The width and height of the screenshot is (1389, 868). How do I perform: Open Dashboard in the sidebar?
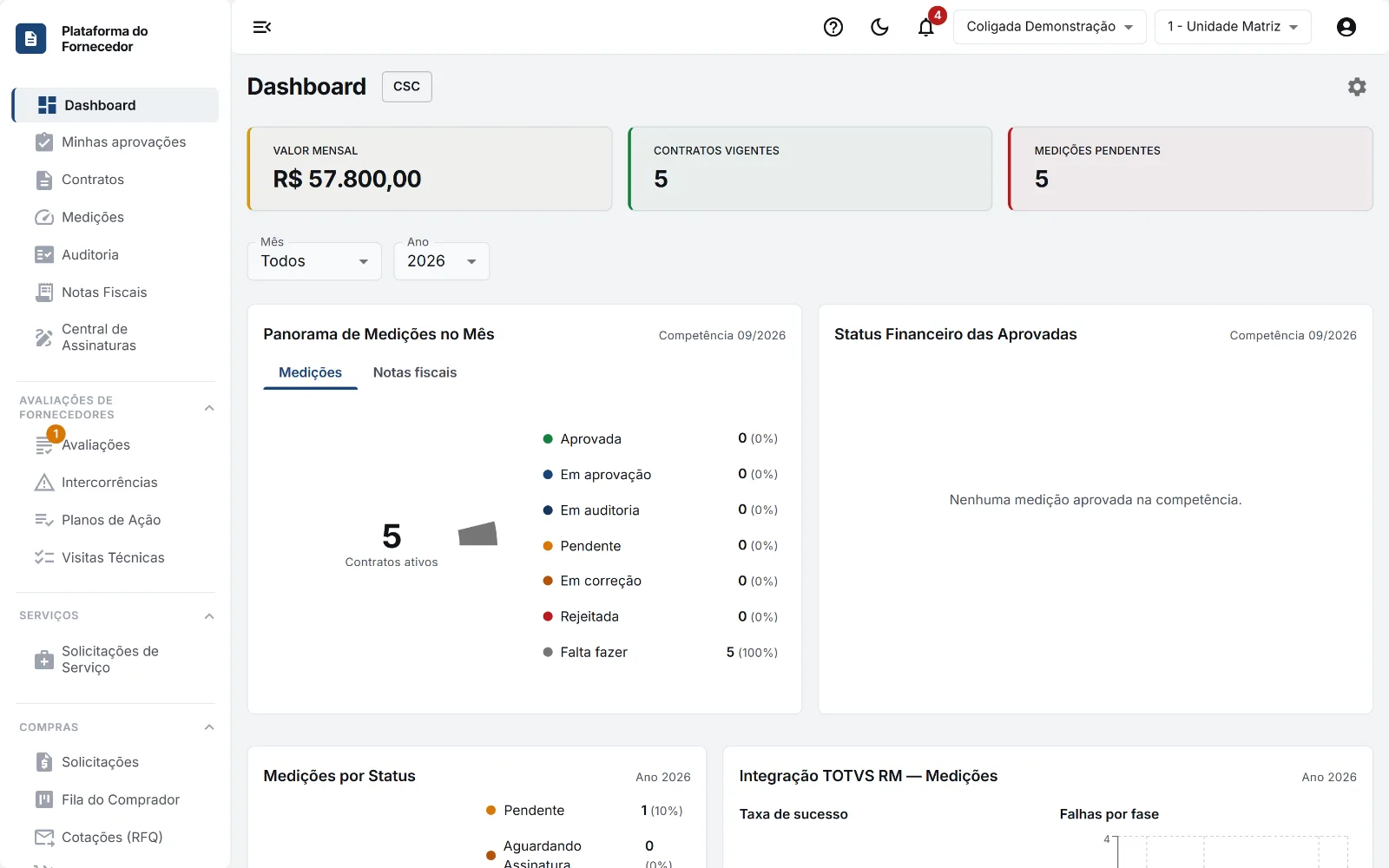(115, 105)
